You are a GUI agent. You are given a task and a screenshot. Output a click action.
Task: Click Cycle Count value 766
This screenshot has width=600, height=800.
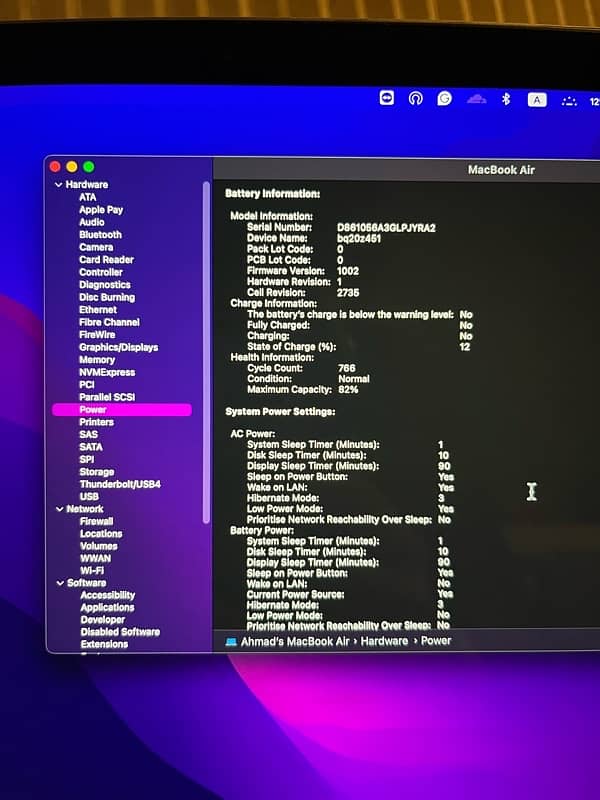coord(346,368)
